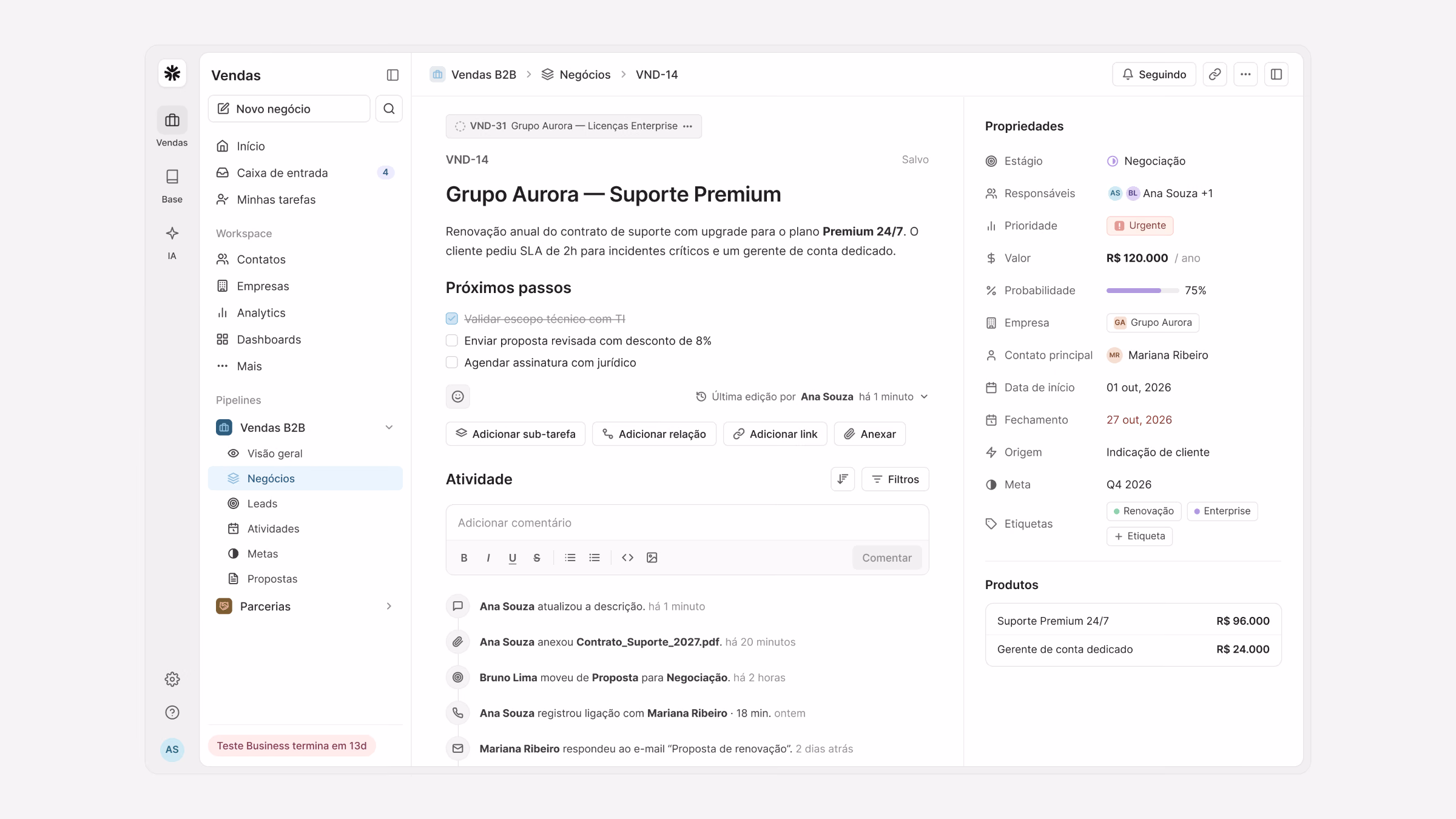Insert numbered list in the comment editor

point(570,558)
